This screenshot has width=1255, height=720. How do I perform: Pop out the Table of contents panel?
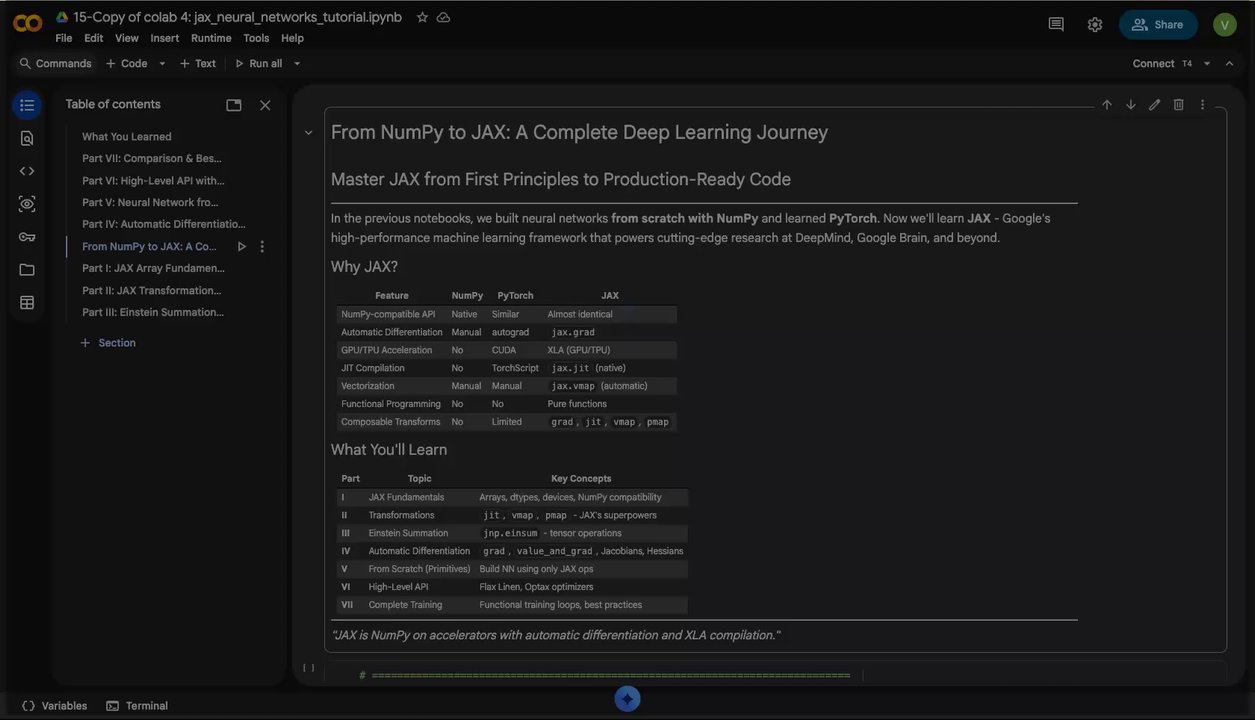click(x=234, y=105)
